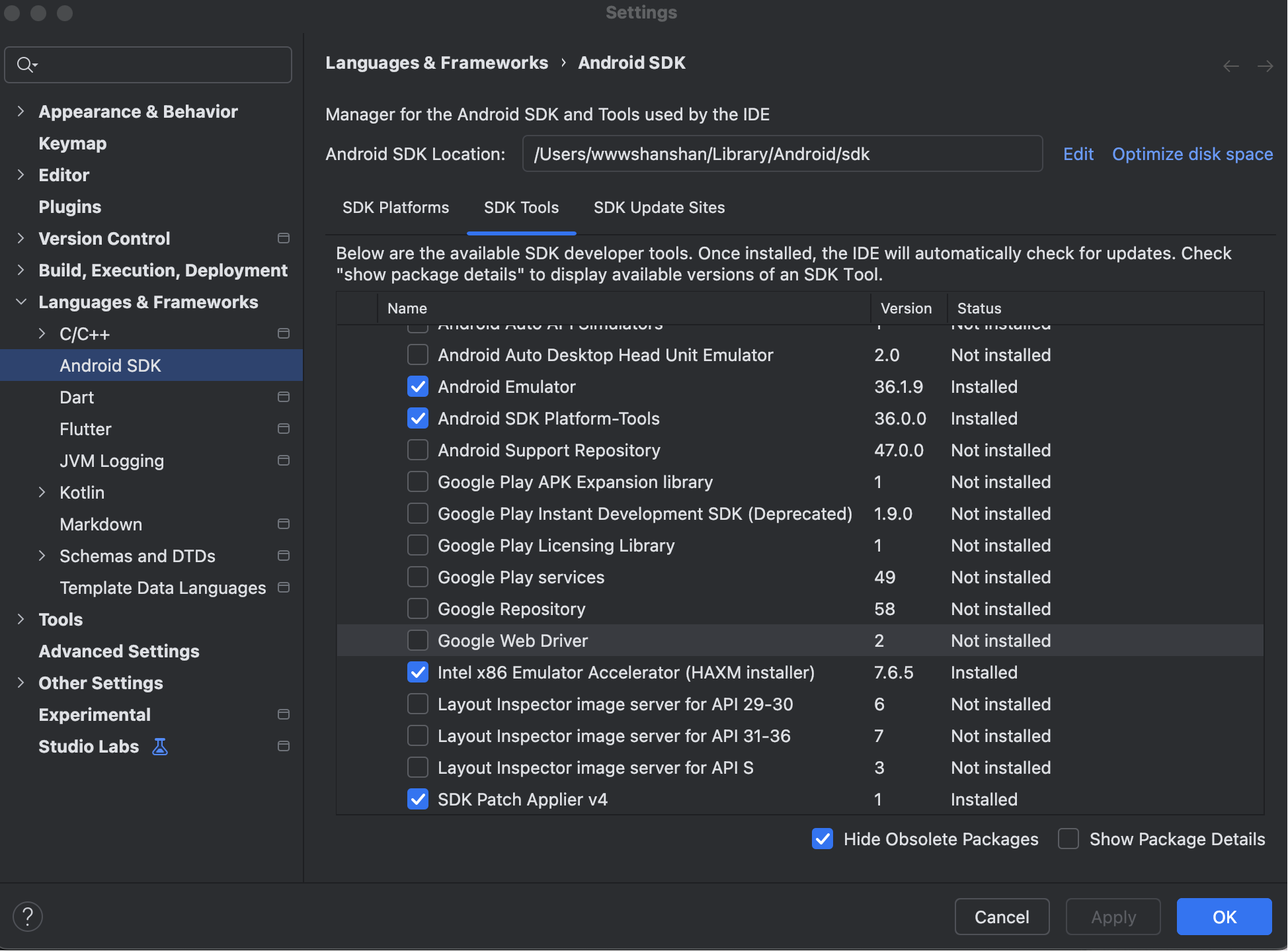Click the Status column header
Screen dimensions: 1288x951
pos(1106,308)
